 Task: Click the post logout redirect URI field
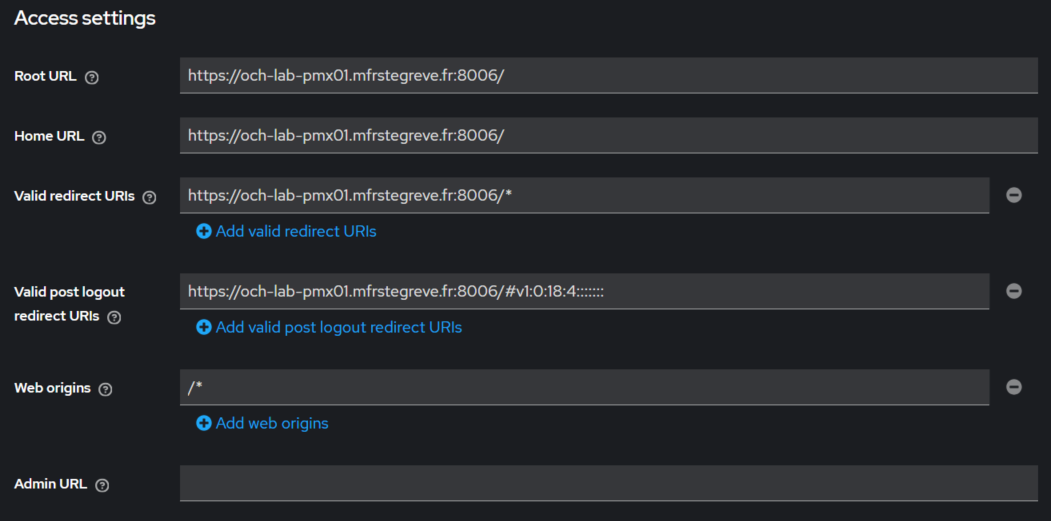(x=584, y=291)
